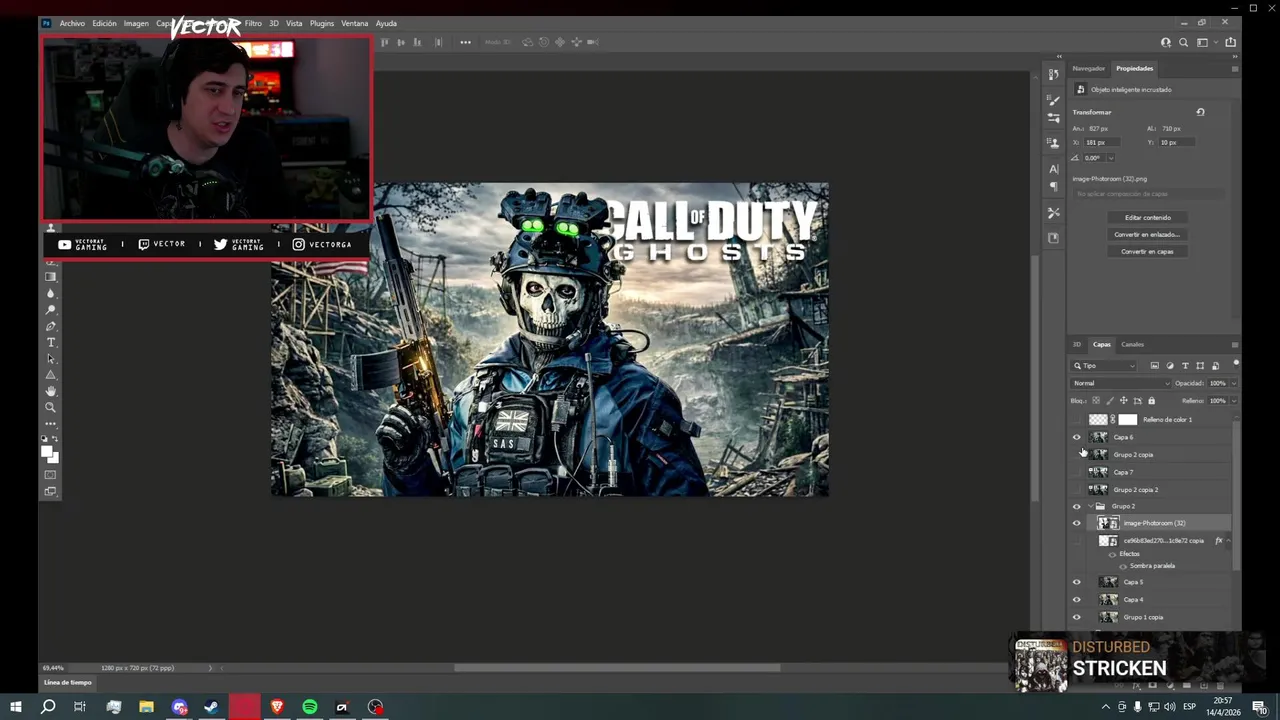This screenshot has height=720, width=1280.
Task: Open the Edit Toolbar three-dots button
Action: (x=51, y=423)
